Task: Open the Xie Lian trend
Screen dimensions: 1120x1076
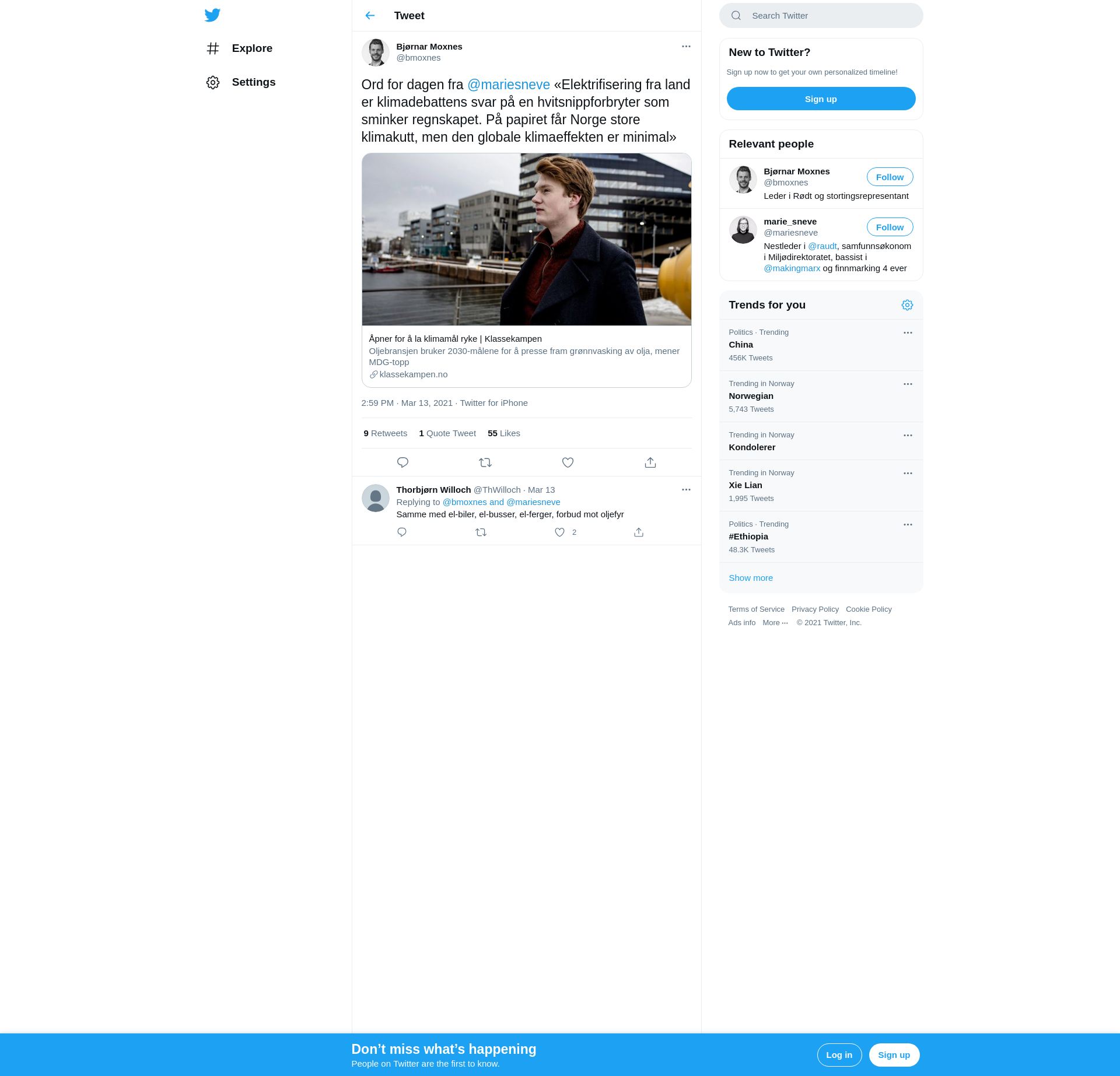Action: (x=821, y=486)
